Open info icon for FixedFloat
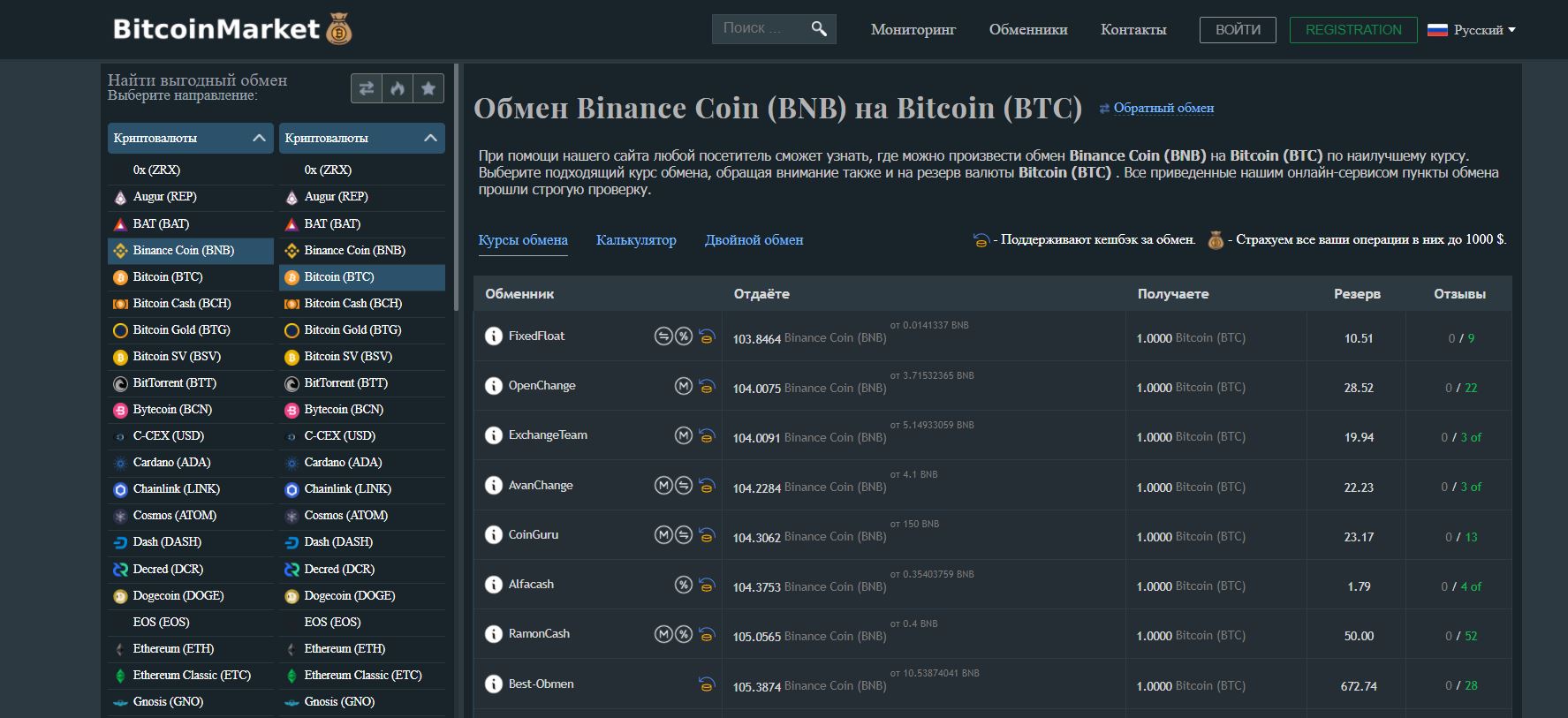Image resolution: width=1568 pixels, height=718 pixels. (x=494, y=336)
